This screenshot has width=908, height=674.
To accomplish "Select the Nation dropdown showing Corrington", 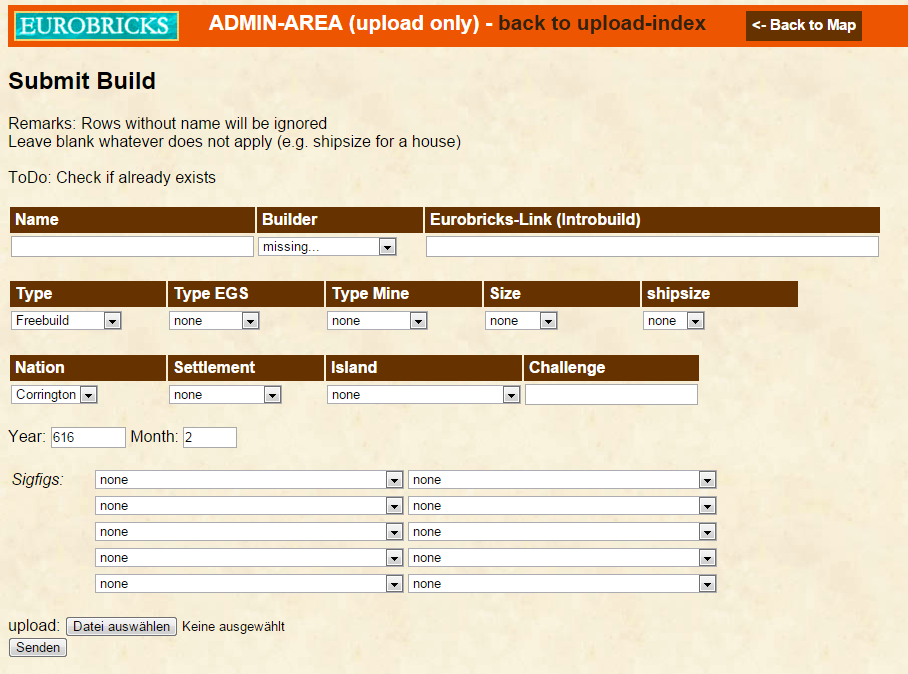I will 55,395.
